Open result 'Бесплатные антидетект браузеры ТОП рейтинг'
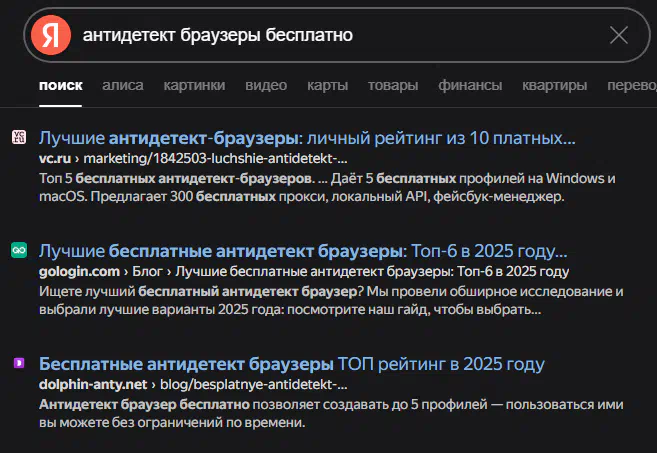This screenshot has width=657, height=453. click(x=292, y=364)
